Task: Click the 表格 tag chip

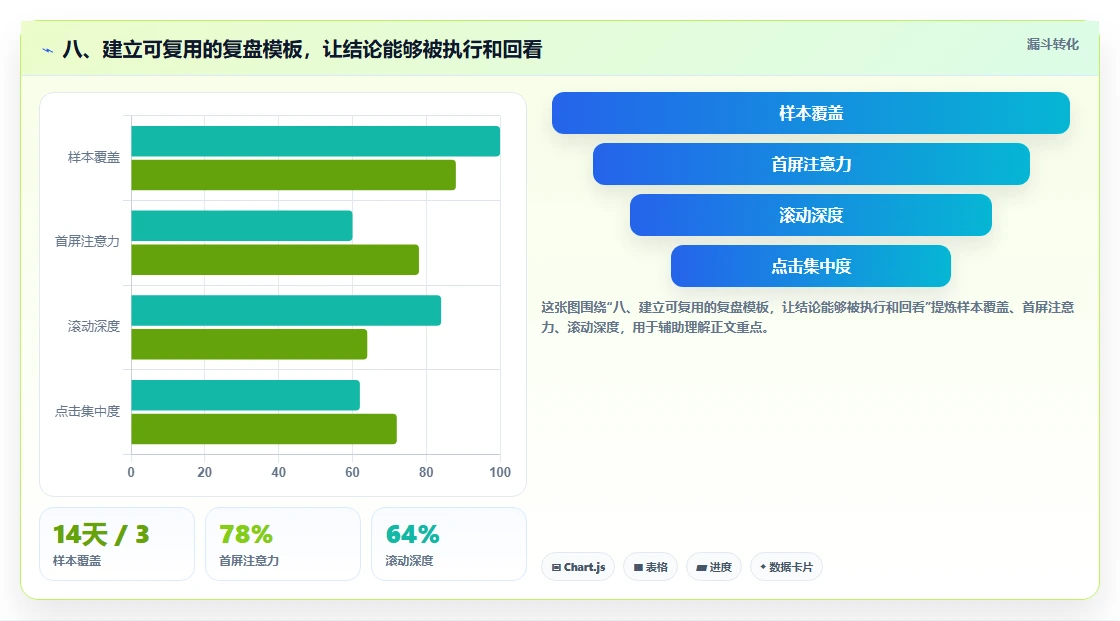Action: 650,567
